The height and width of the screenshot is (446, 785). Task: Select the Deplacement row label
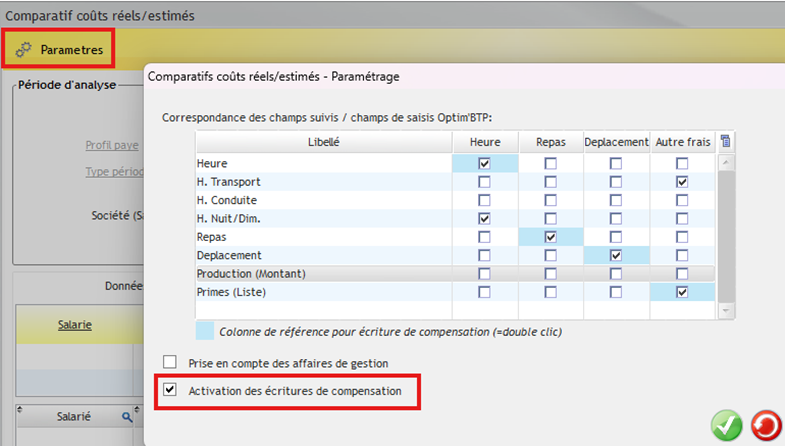229,255
